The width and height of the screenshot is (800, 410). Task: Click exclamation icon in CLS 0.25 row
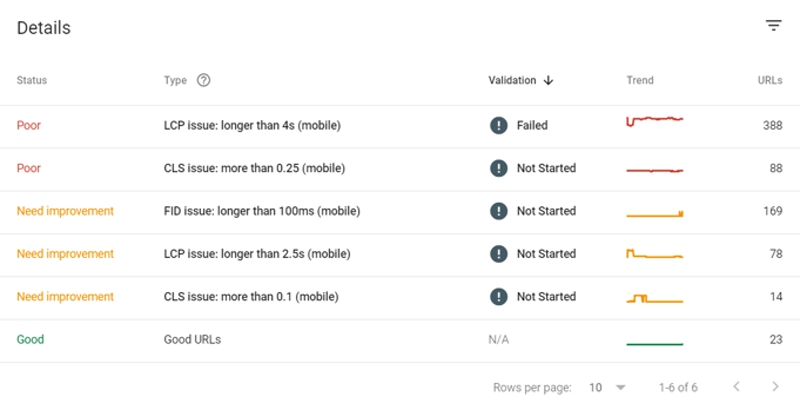498,168
